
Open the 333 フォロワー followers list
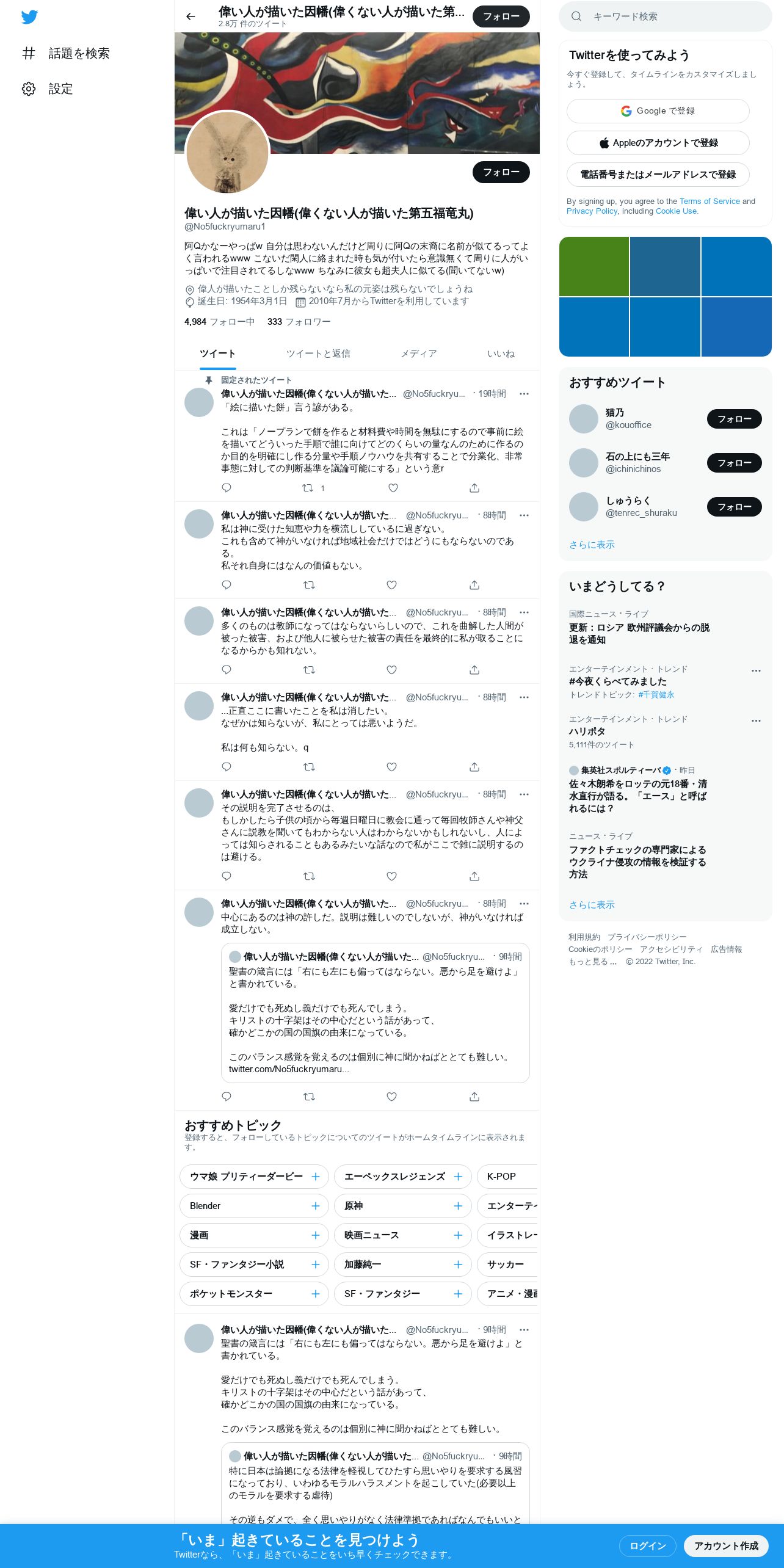(299, 322)
